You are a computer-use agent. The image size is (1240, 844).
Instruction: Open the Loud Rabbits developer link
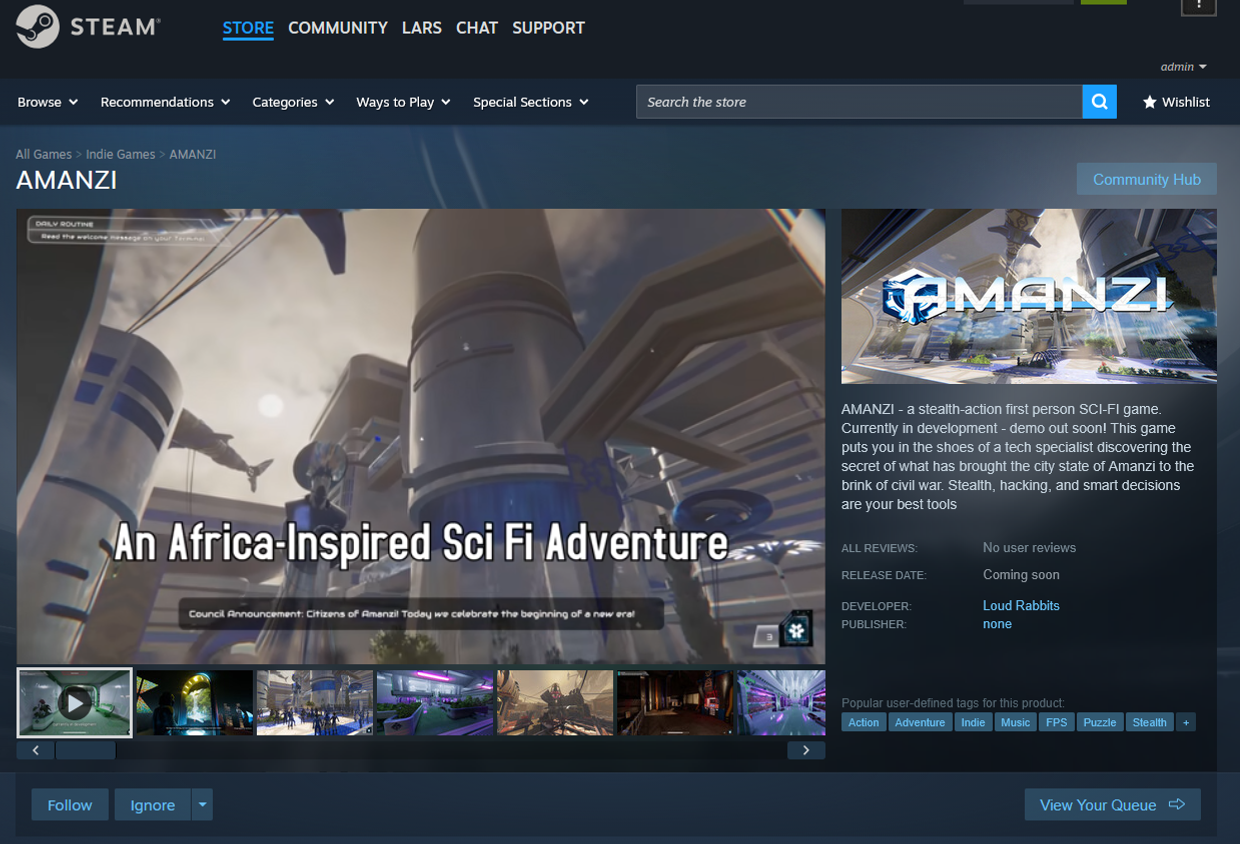point(1021,605)
